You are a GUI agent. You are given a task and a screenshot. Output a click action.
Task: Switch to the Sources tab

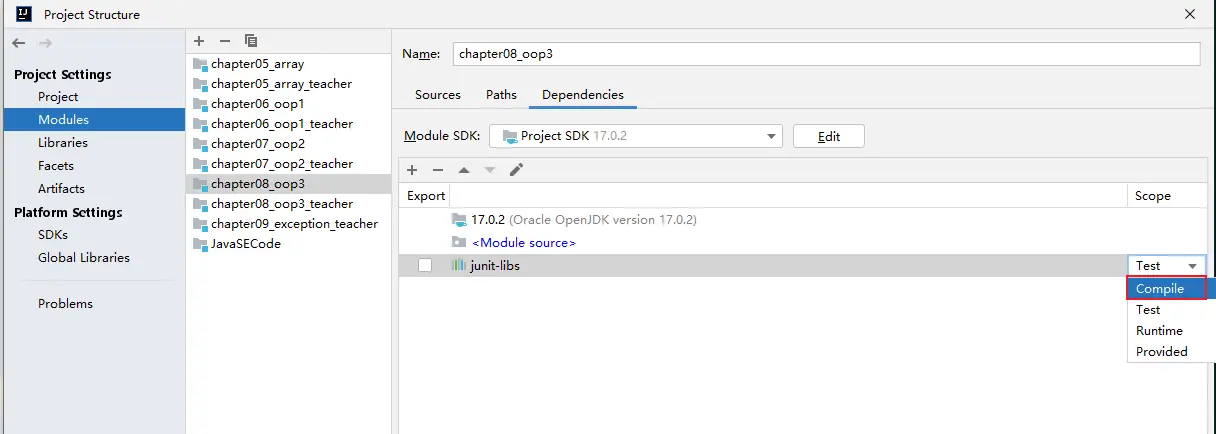pyautogui.click(x=437, y=95)
